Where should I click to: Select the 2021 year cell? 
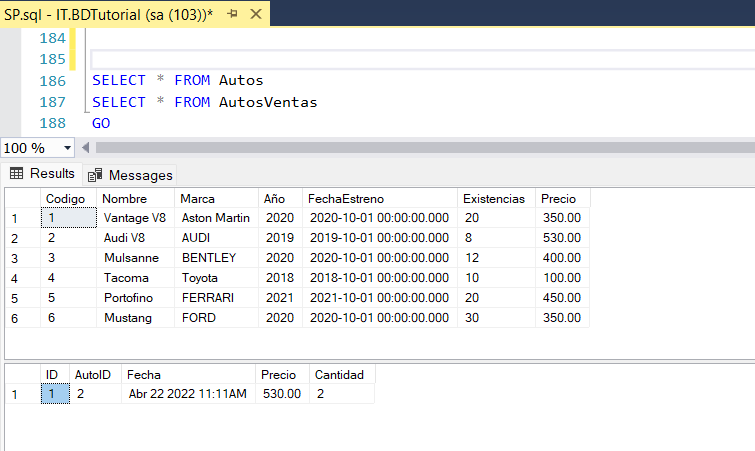[280, 298]
